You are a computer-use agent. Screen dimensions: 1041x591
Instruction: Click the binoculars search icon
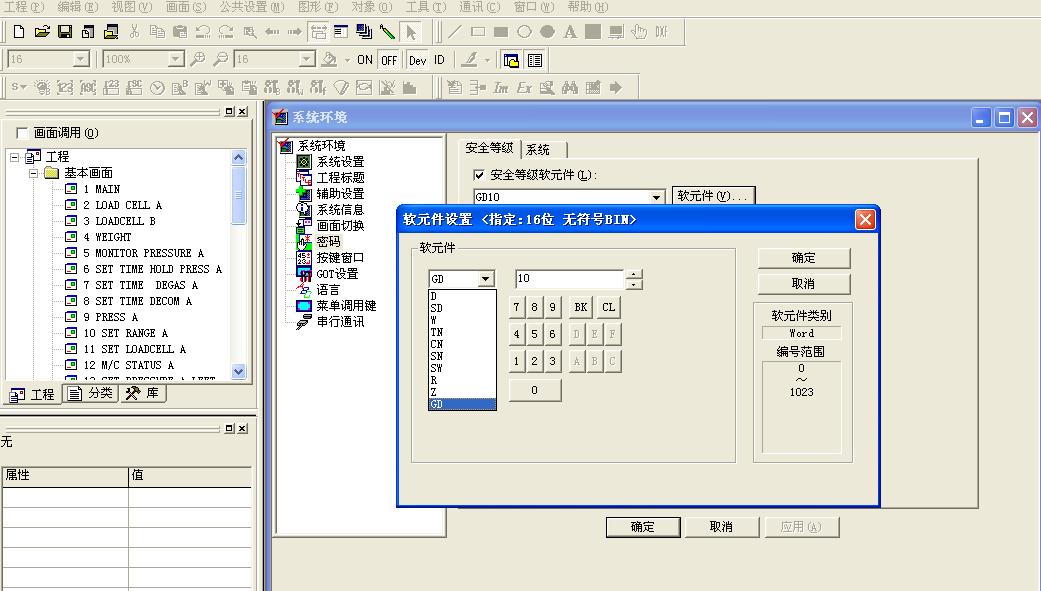pos(570,88)
